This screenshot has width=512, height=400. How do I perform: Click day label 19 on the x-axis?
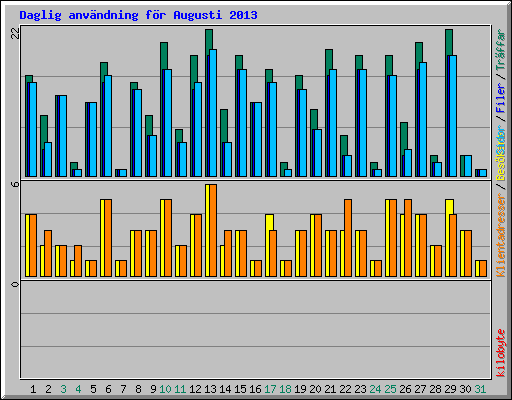[x=300, y=389]
